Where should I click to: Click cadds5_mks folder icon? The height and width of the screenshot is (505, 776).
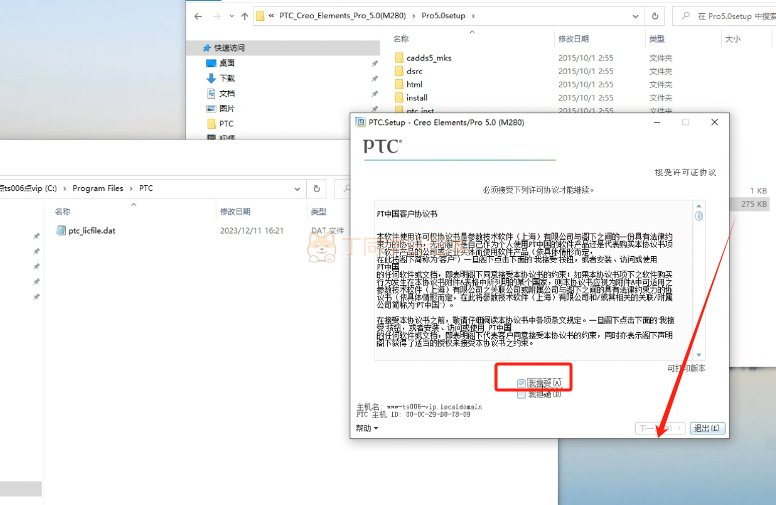[x=399, y=58]
